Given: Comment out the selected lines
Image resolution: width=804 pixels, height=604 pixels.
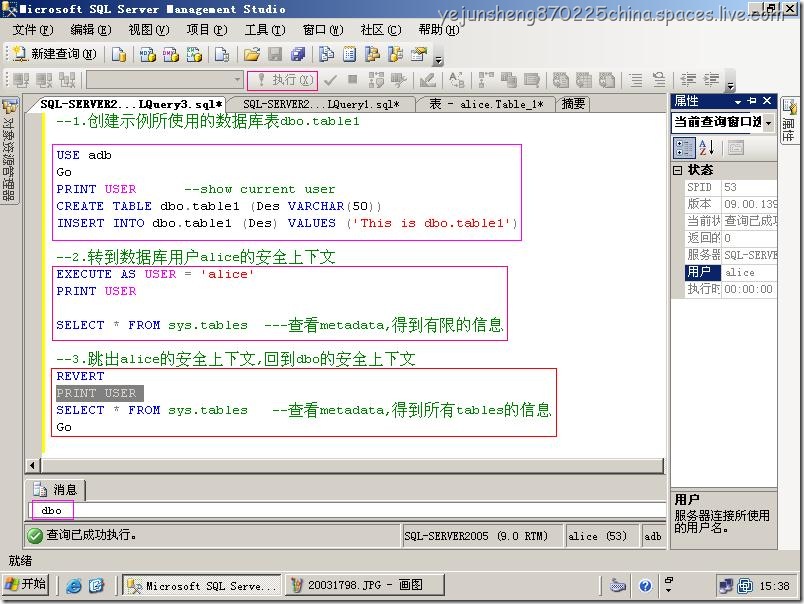Looking at the screenshot, I should pos(636,80).
